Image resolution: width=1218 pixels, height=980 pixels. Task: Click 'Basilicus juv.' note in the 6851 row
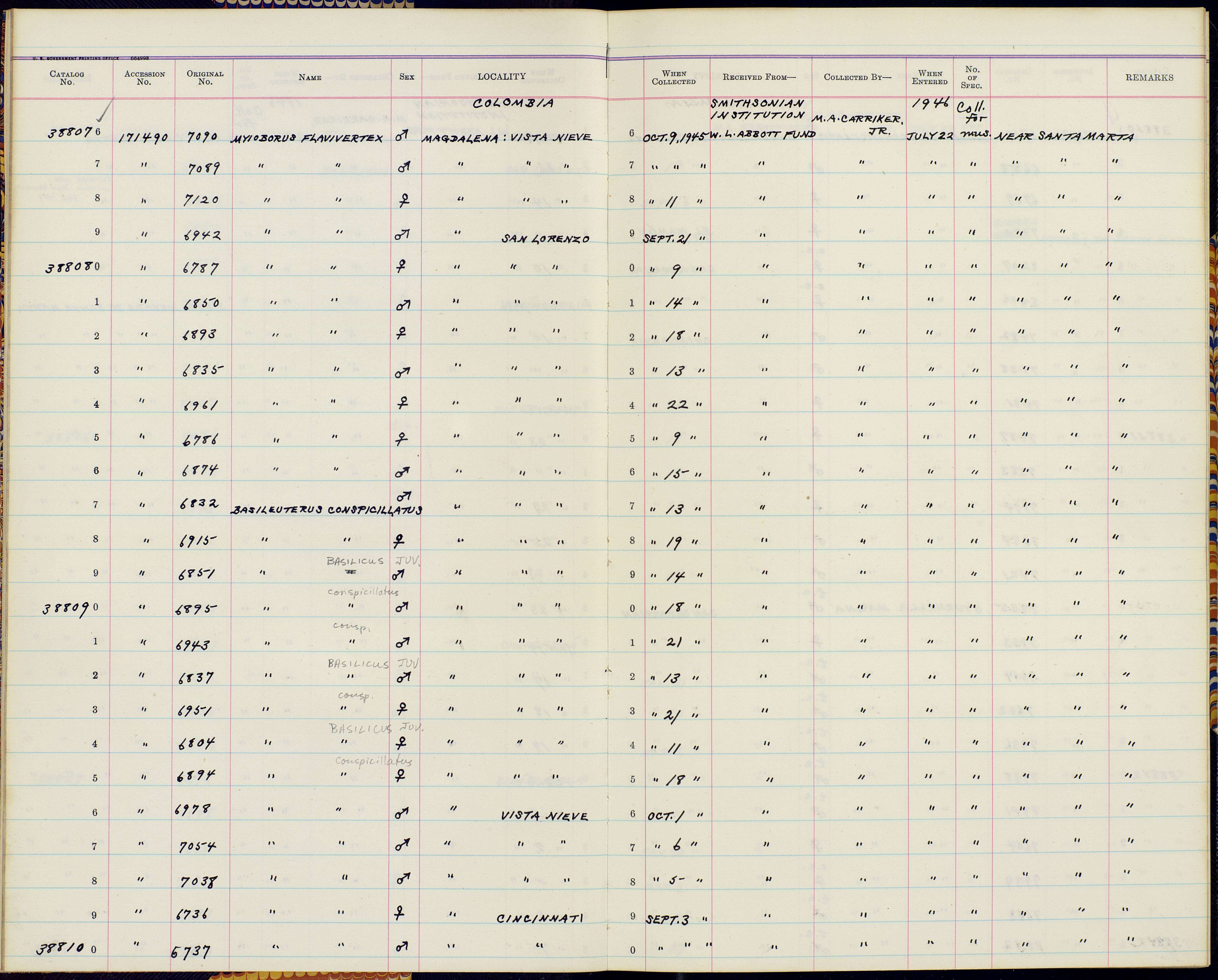coord(374,561)
